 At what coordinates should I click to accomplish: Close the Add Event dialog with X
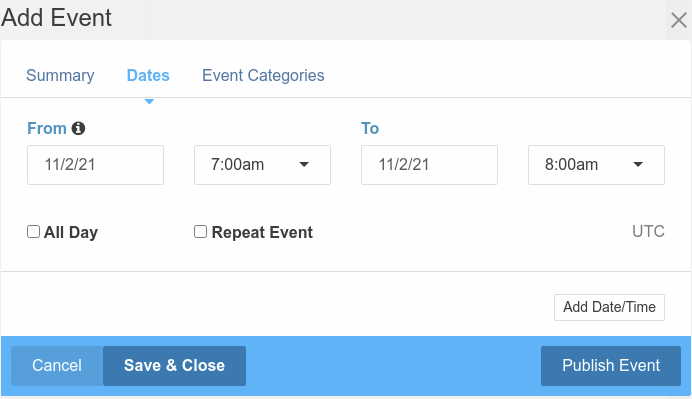(x=678, y=20)
